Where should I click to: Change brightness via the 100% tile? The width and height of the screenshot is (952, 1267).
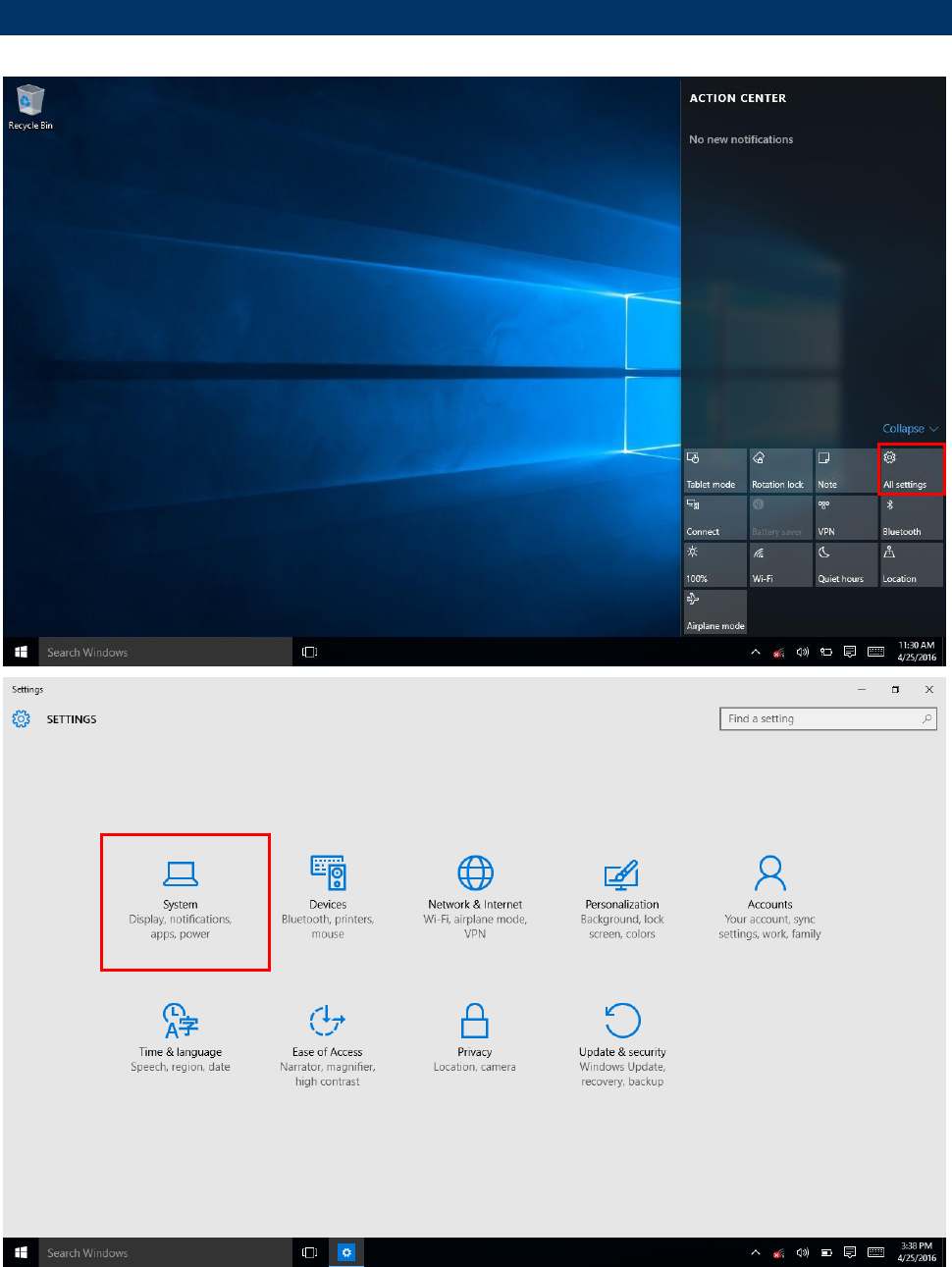tap(715, 564)
